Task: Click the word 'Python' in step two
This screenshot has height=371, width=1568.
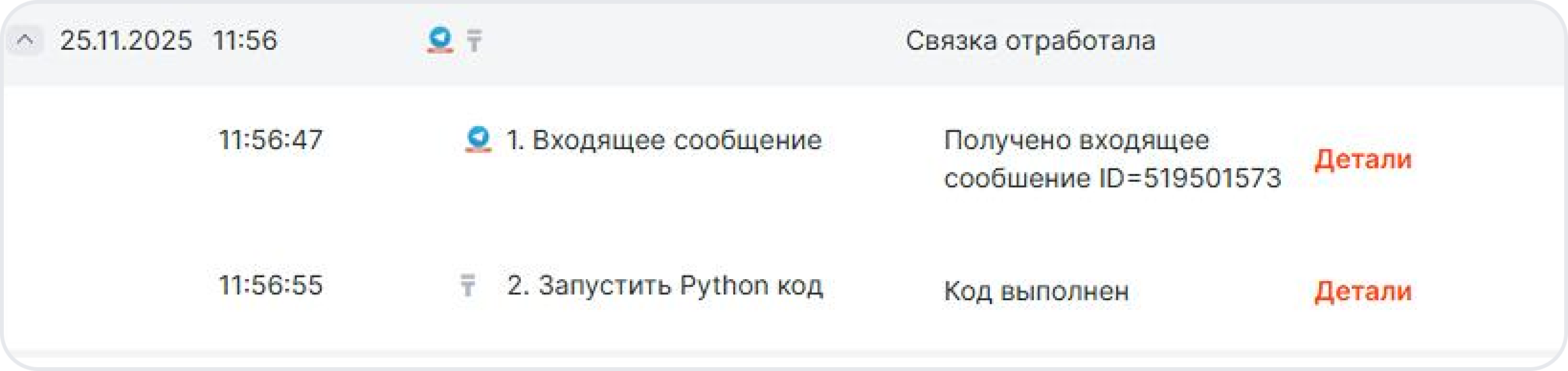Action: tap(724, 286)
